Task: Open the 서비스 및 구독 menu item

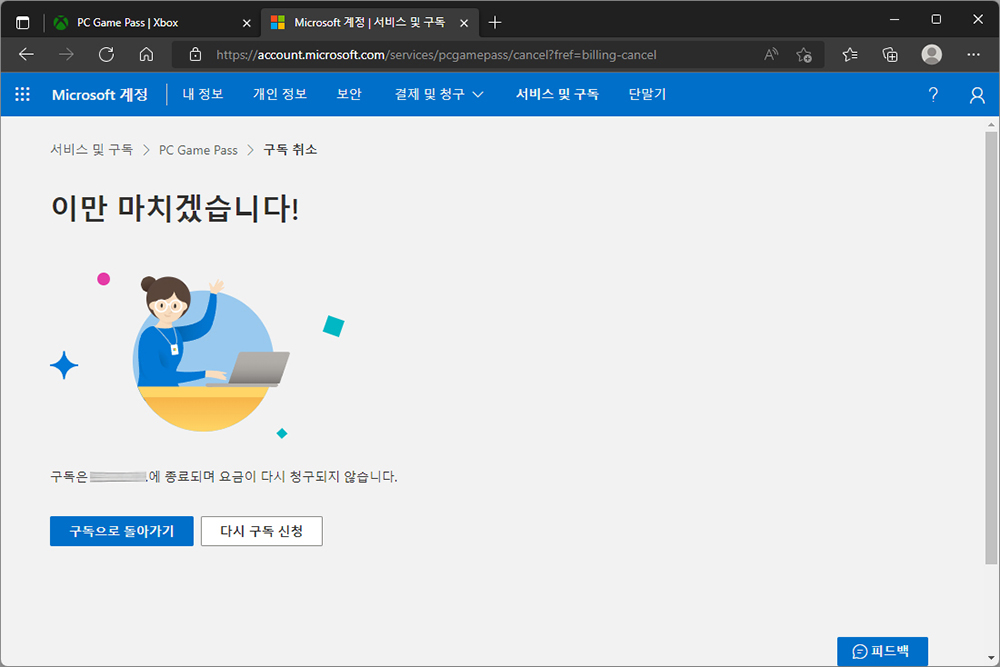Action: tap(557, 94)
